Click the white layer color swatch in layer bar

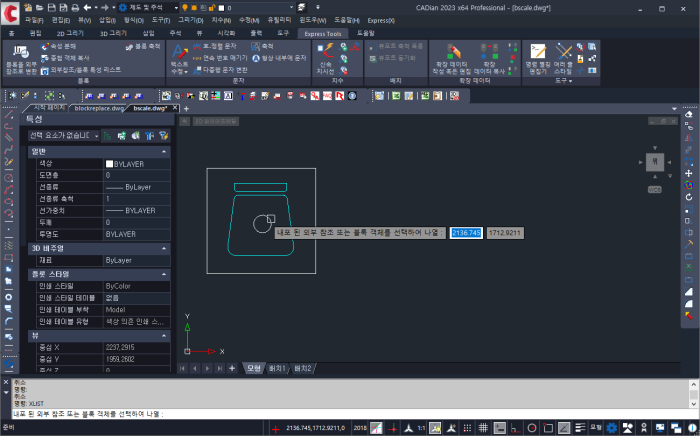tap(222, 8)
